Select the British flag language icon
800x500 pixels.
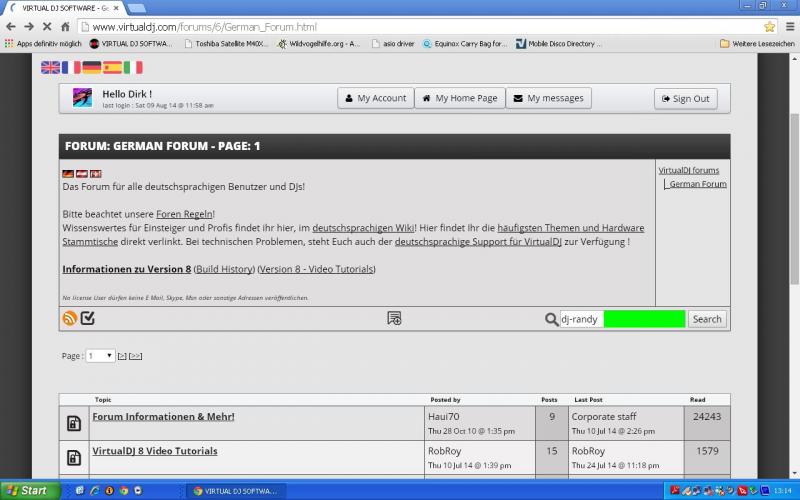tap(51, 67)
